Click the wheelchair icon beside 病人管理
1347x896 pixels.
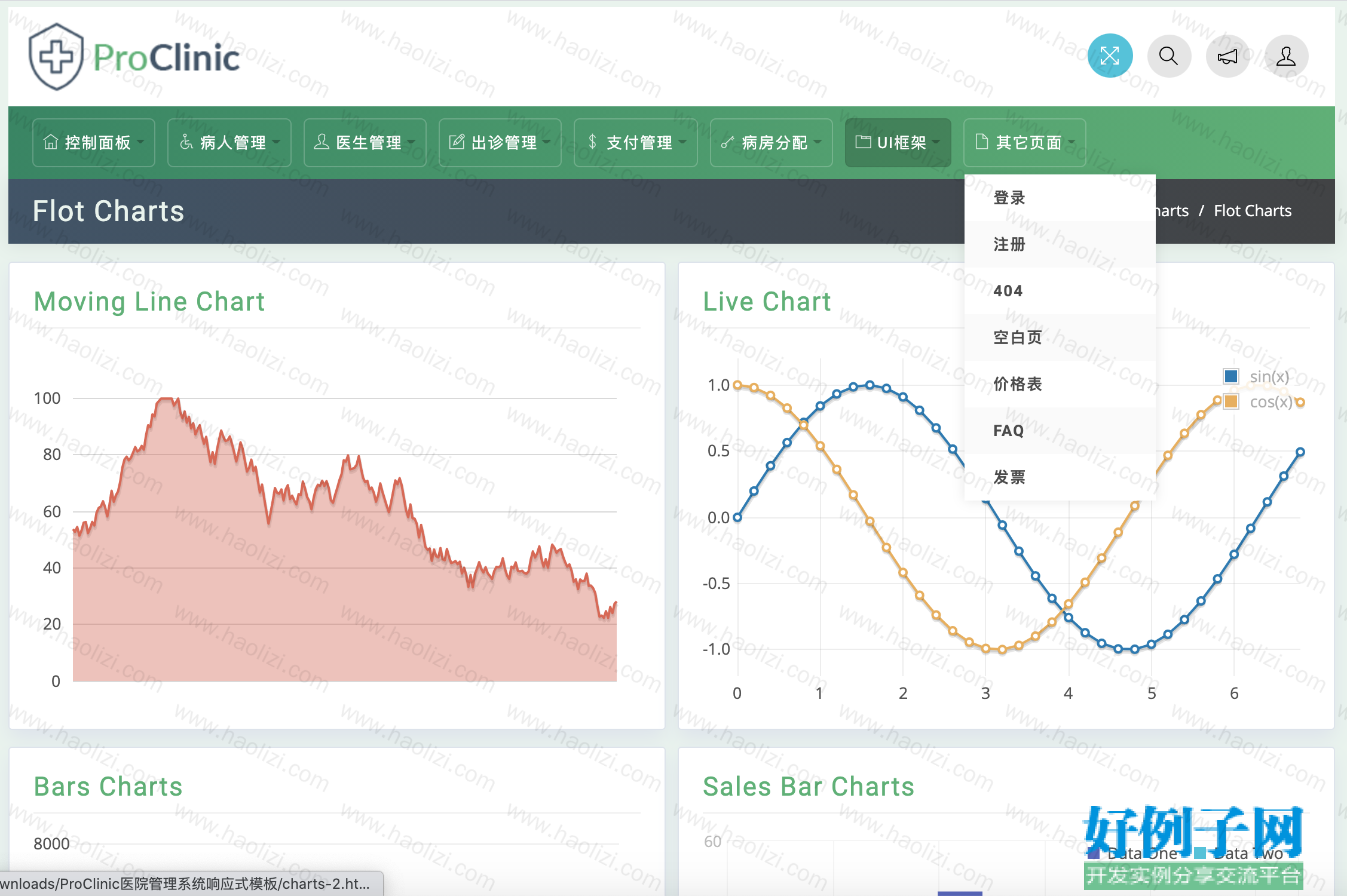click(x=186, y=142)
